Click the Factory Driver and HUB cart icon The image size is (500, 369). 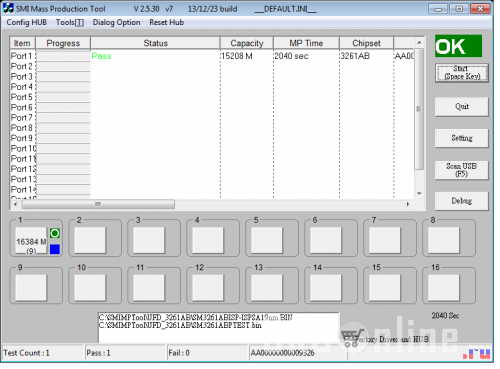pos(353,337)
